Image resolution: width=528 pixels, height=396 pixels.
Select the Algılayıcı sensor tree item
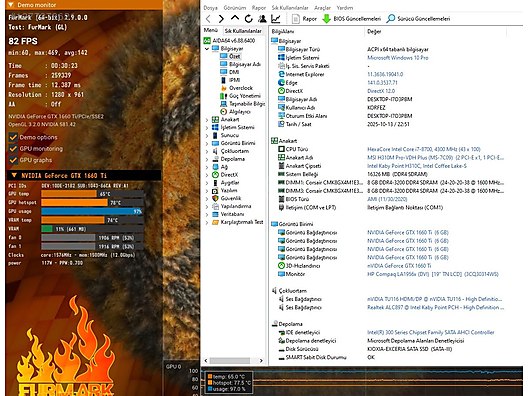[240, 112]
